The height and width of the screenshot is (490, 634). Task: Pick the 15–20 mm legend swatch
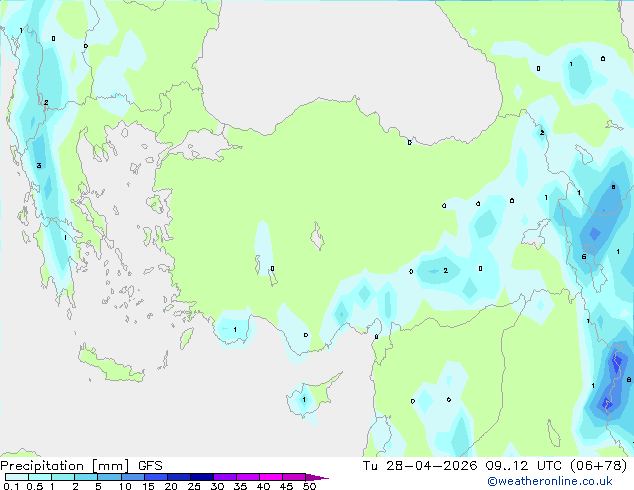pyautogui.click(x=156, y=477)
